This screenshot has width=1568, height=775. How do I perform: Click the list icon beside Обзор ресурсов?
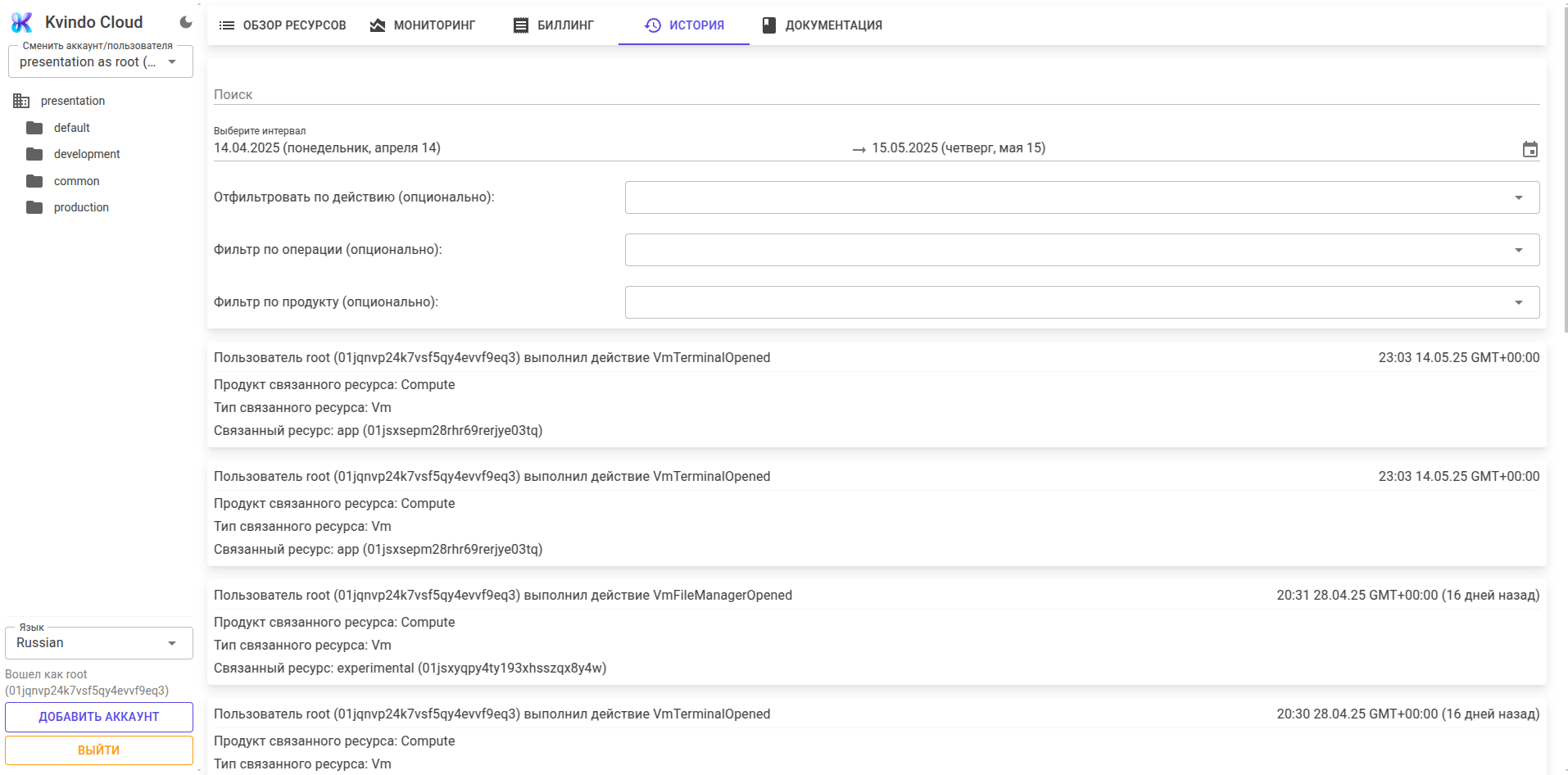(227, 25)
